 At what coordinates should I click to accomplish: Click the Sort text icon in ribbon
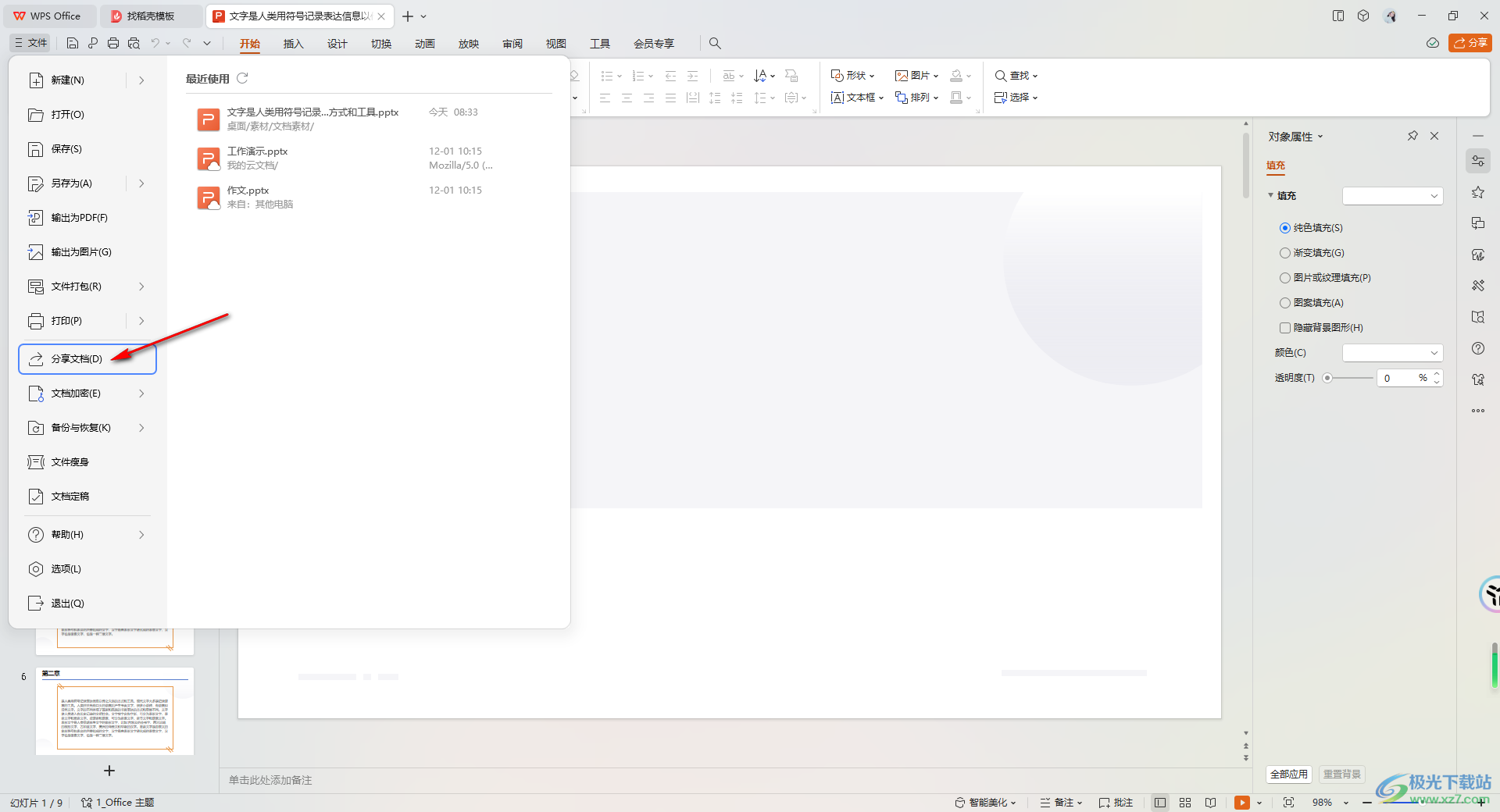pyautogui.click(x=760, y=76)
